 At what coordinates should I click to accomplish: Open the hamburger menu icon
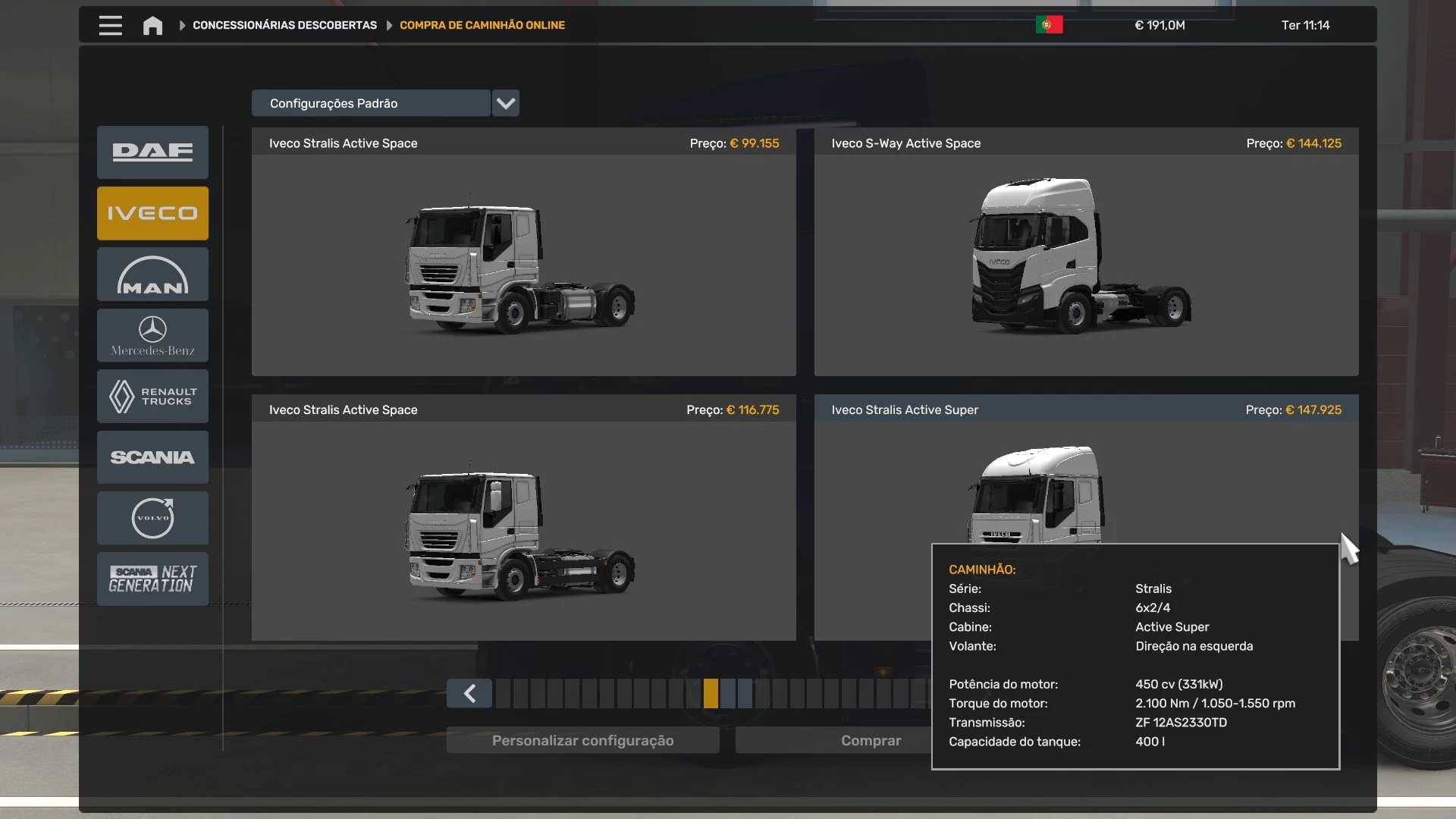point(110,25)
